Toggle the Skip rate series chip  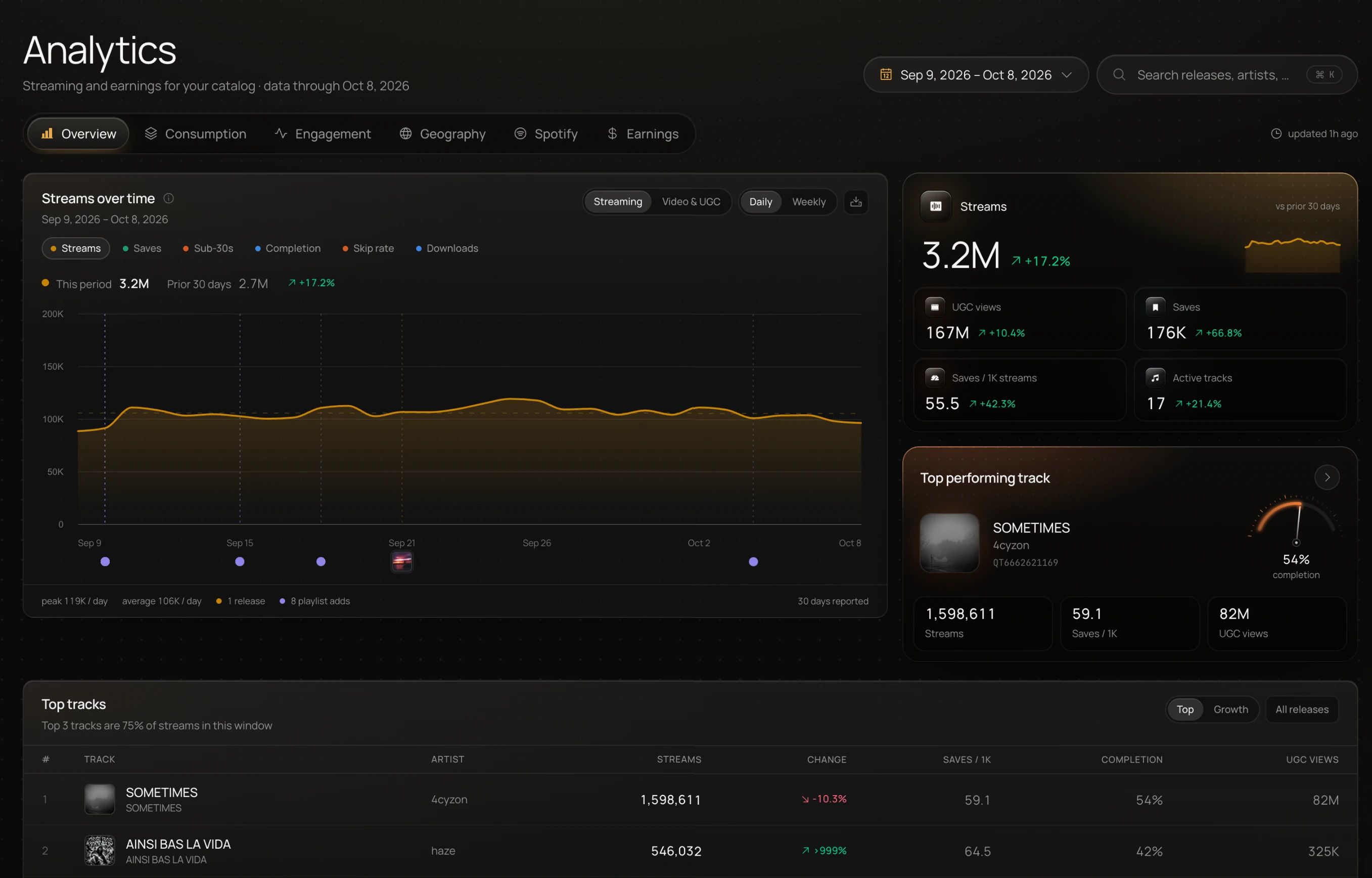pyautogui.click(x=368, y=248)
